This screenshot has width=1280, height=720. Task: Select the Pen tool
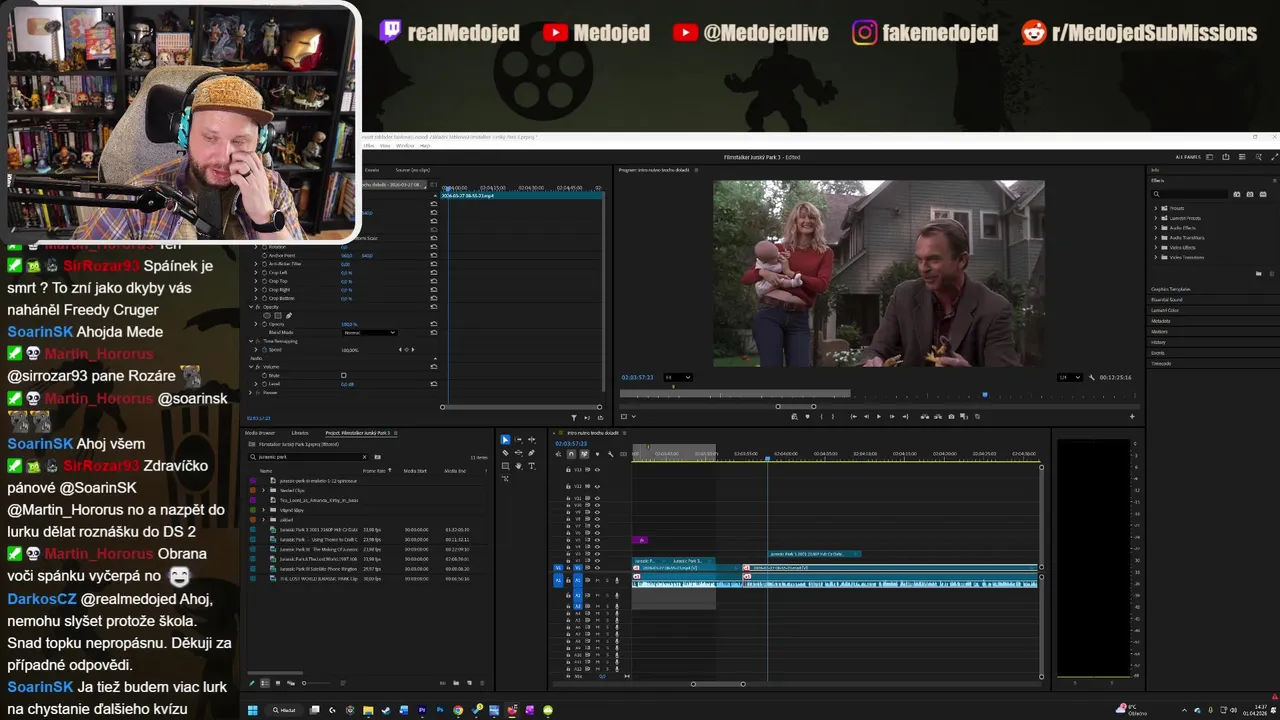click(x=531, y=453)
